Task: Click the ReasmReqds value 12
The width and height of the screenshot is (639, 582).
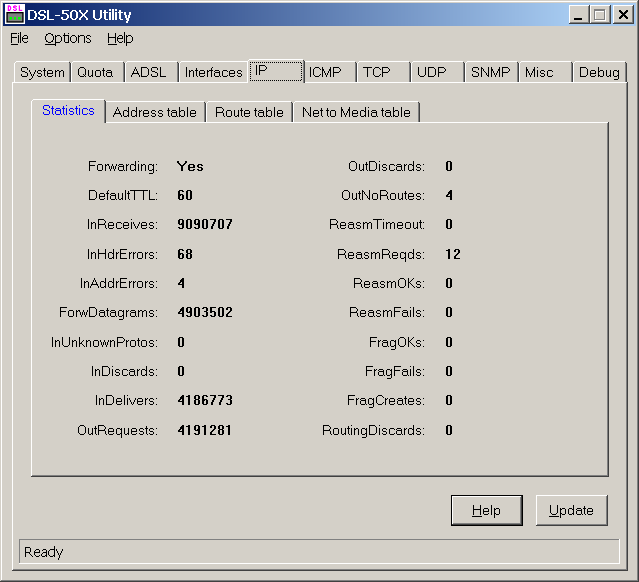Action: (x=453, y=254)
